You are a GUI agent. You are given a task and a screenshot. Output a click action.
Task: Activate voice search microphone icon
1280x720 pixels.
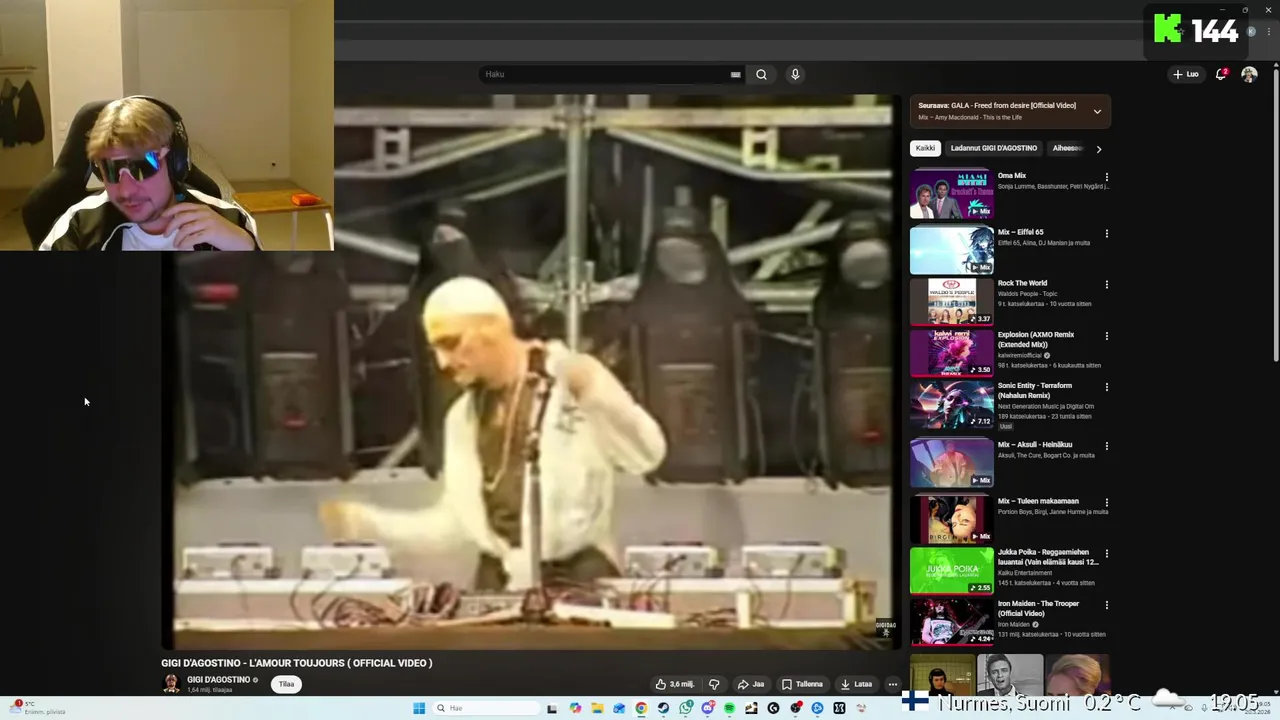click(795, 74)
